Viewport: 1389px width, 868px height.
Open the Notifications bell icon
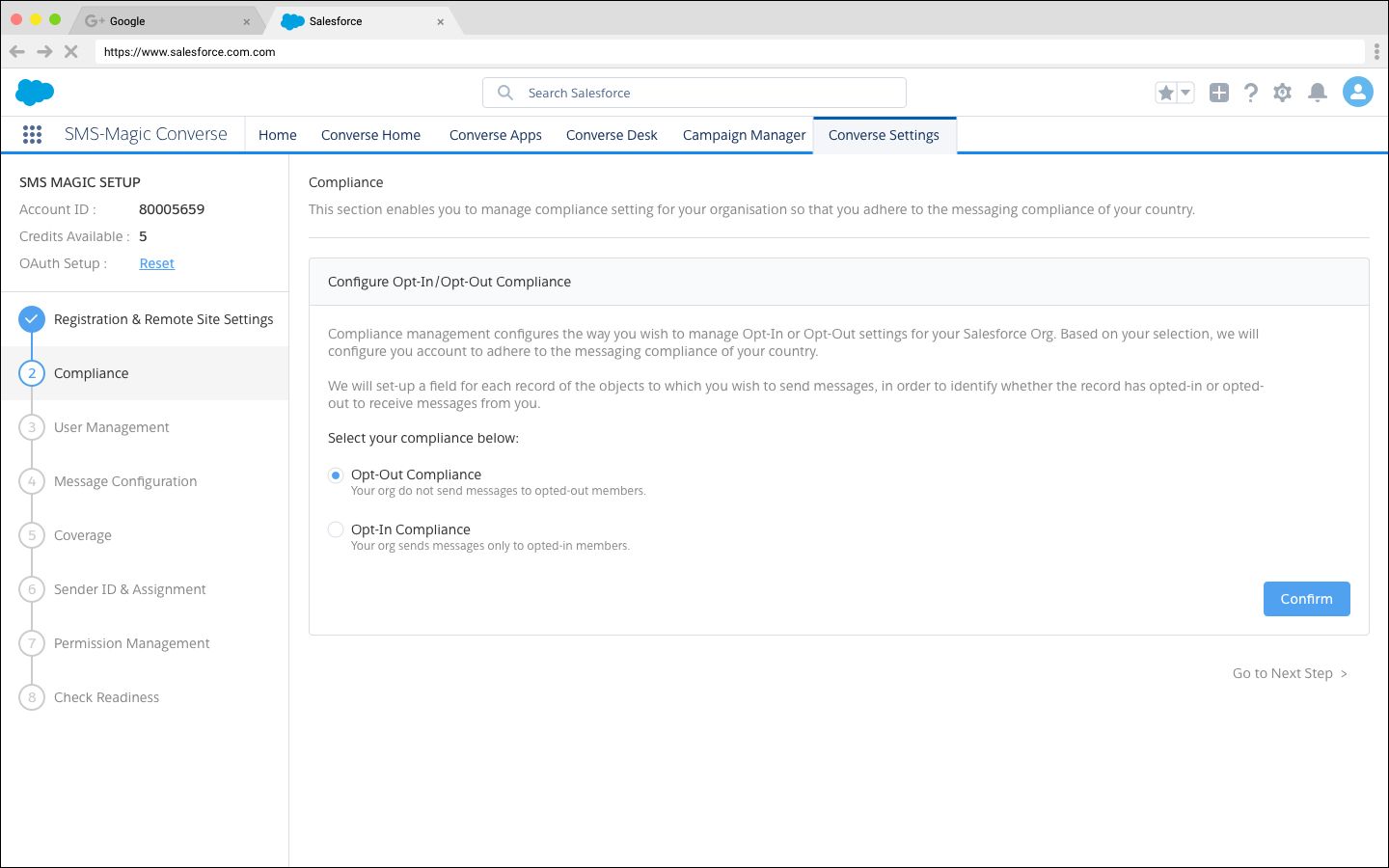1318,93
